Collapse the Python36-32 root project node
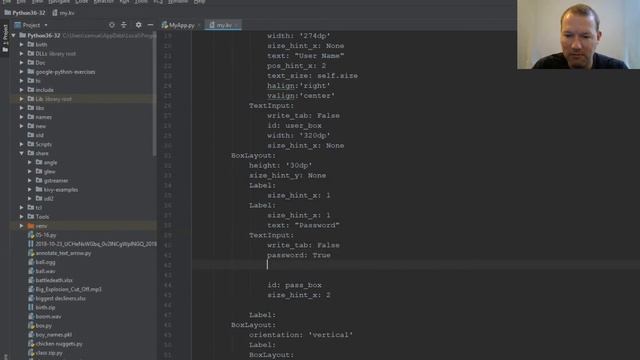The height and width of the screenshot is (360, 640). pos(13,36)
